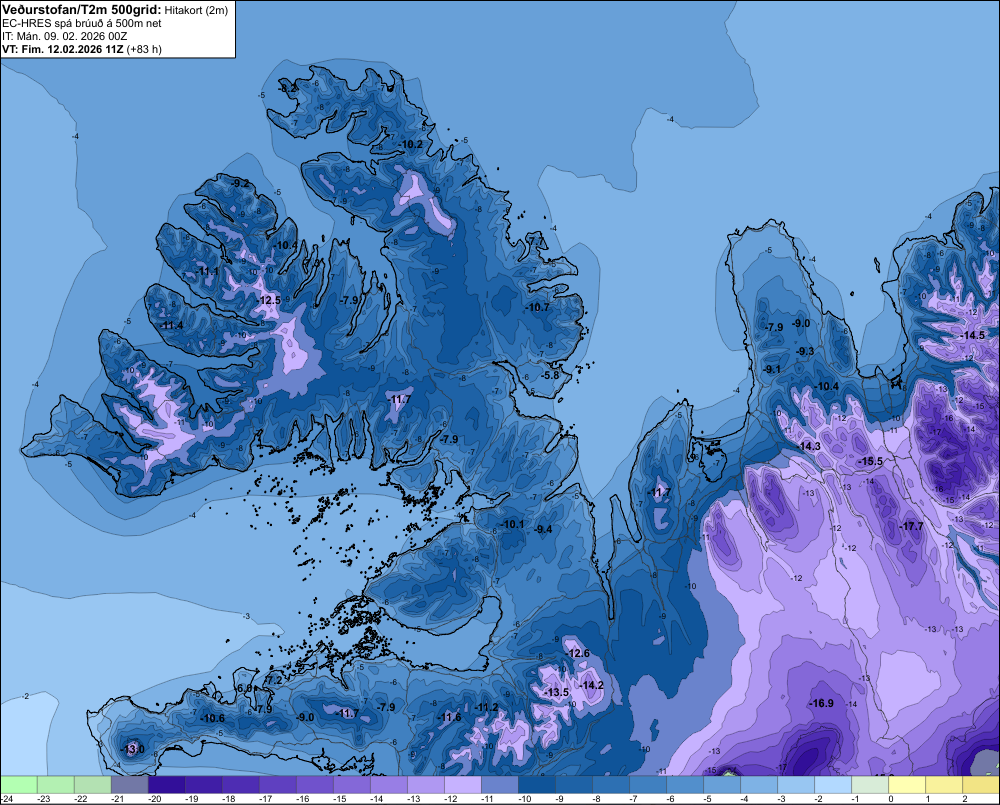This screenshot has width=1000, height=805.
Task: Click the -17.7 temperature label
Action: 911,526
